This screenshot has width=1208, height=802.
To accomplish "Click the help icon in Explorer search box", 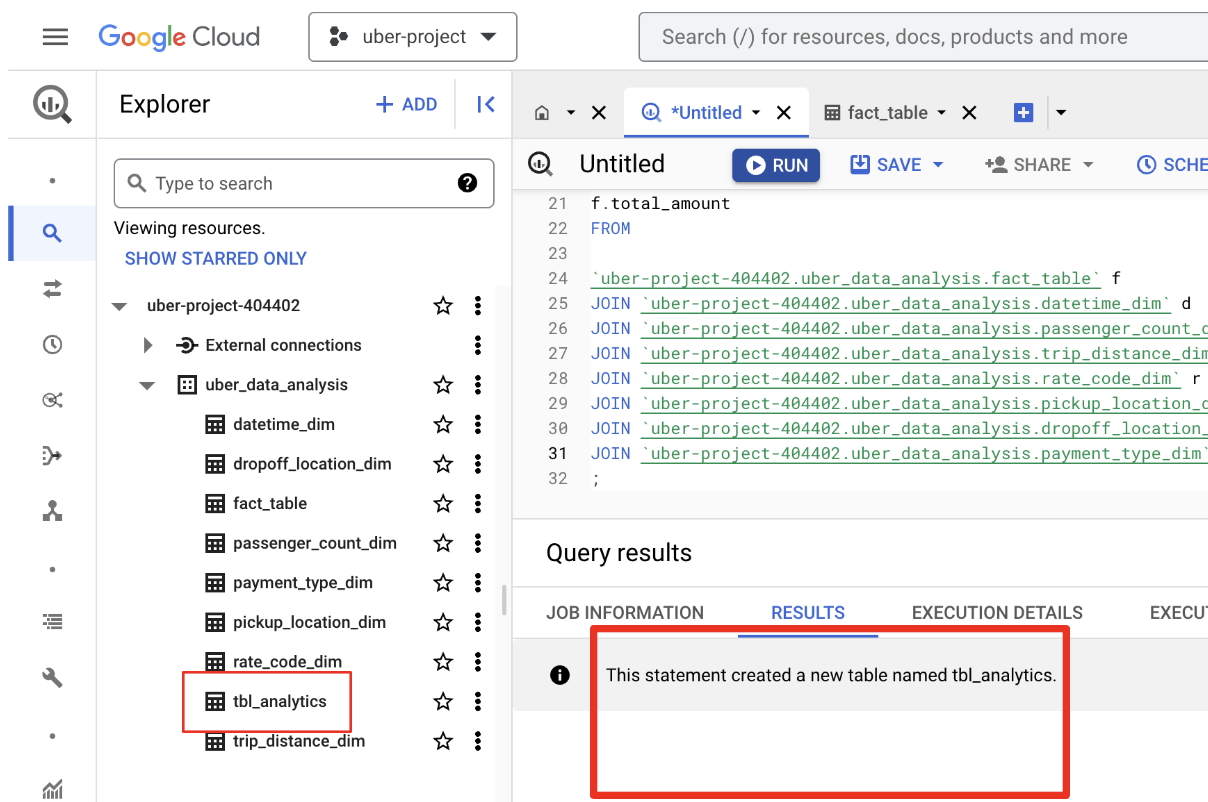I will point(467,183).
